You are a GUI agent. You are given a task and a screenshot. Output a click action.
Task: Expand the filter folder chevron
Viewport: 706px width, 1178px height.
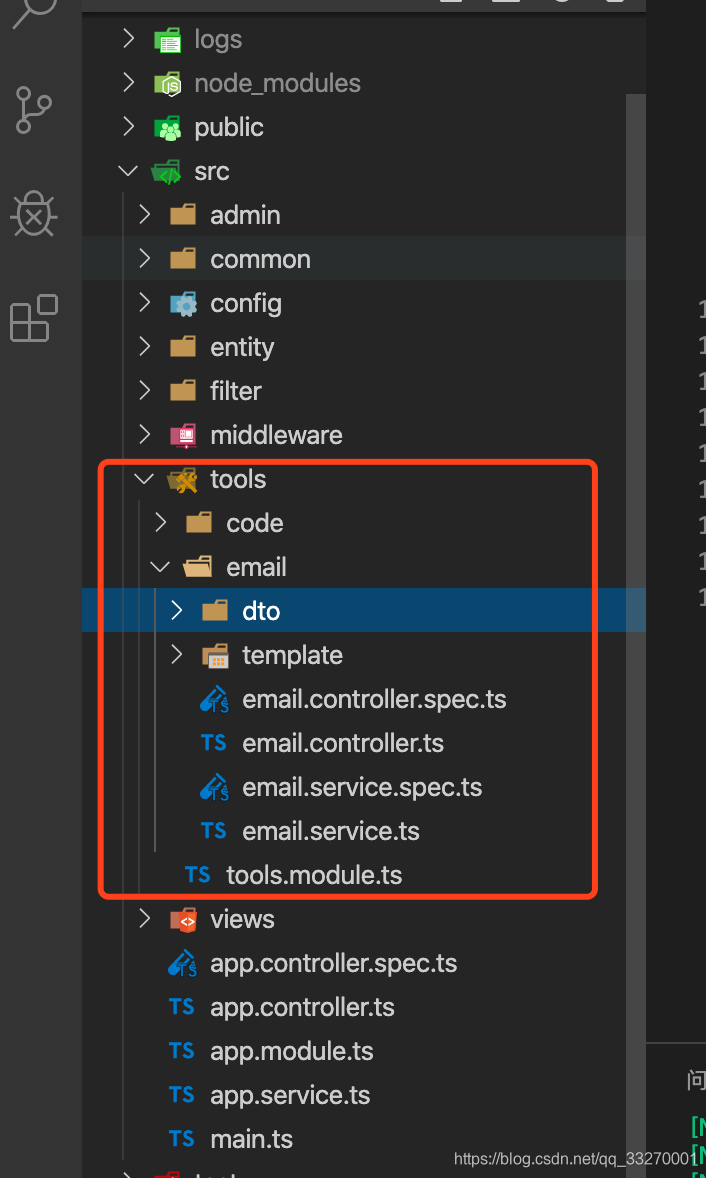tap(144, 391)
